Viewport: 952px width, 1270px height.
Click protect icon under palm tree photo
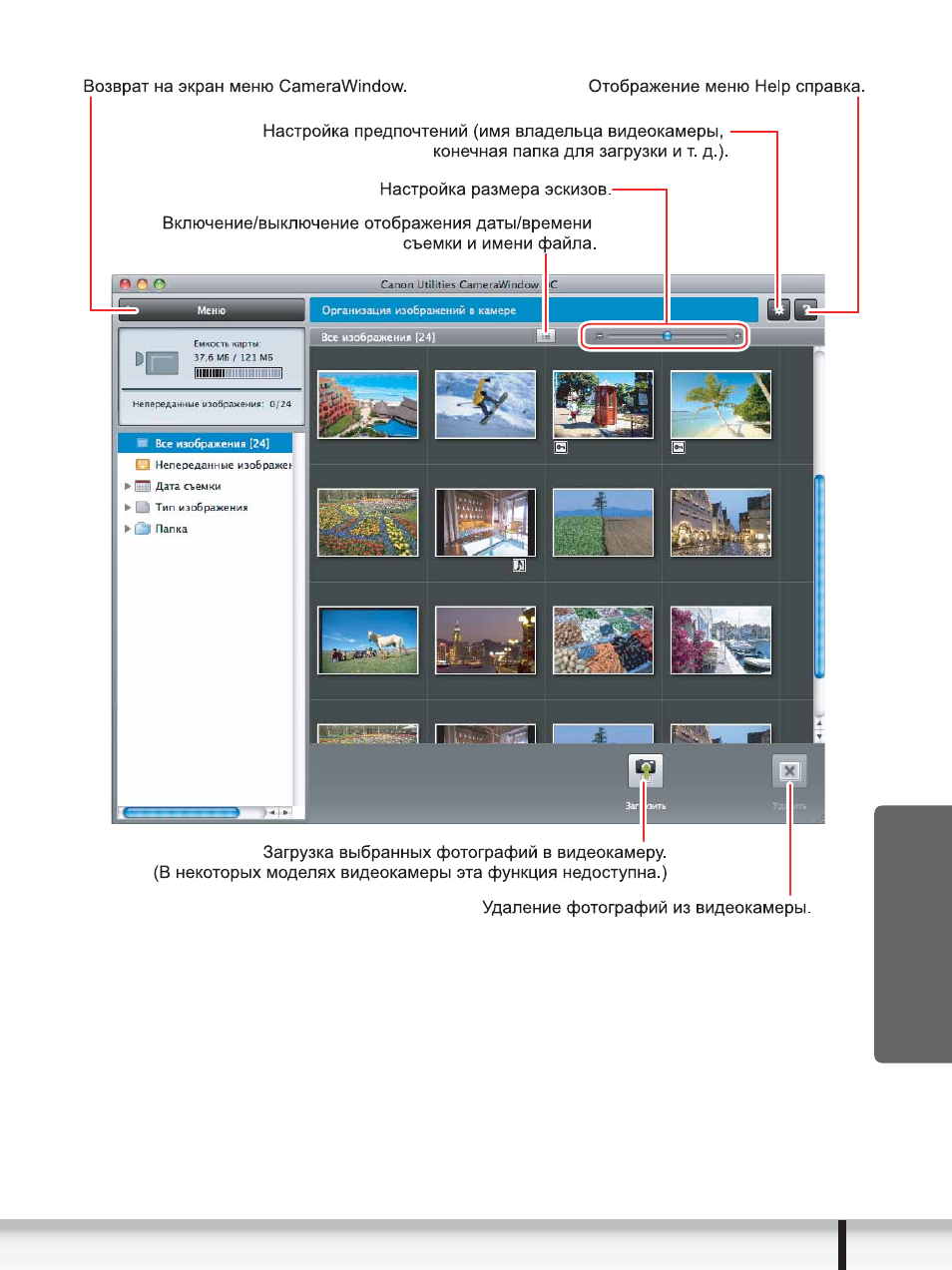tap(679, 447)
